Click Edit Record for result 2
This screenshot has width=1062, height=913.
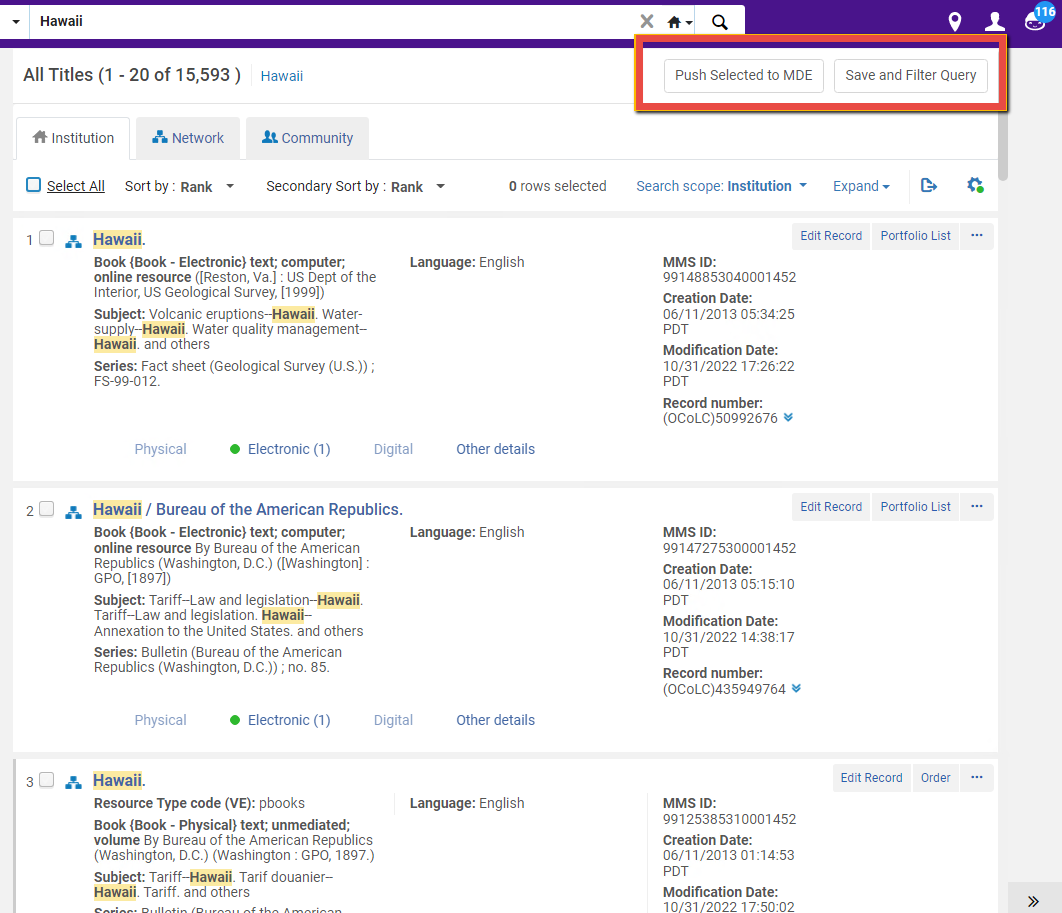click(830, 507)
